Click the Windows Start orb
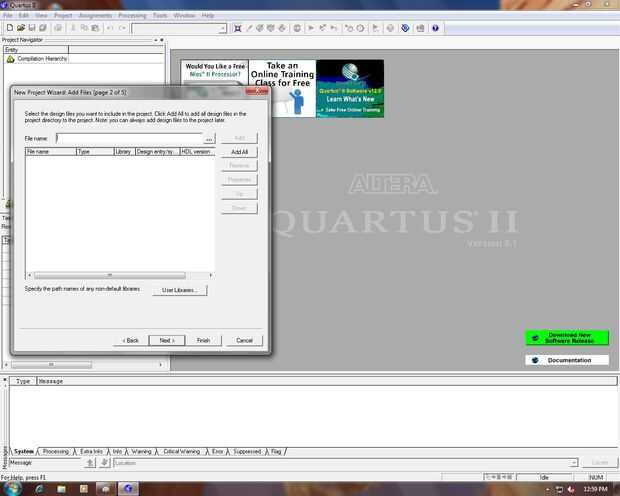Image resolution: width=620 pixels, height=496 pixels. point(12,489)
